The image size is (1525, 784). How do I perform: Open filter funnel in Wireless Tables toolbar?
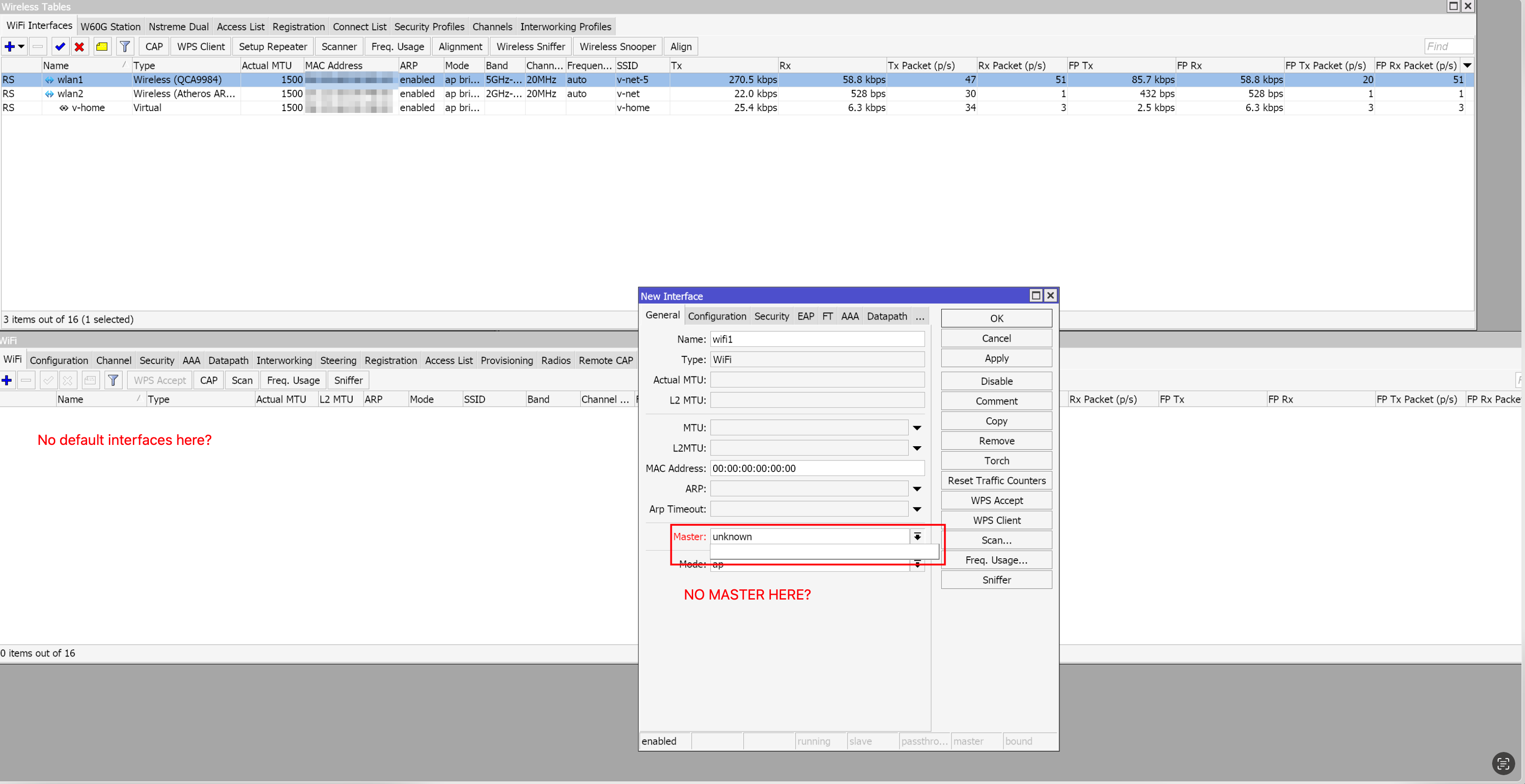[x=124, y=46]
